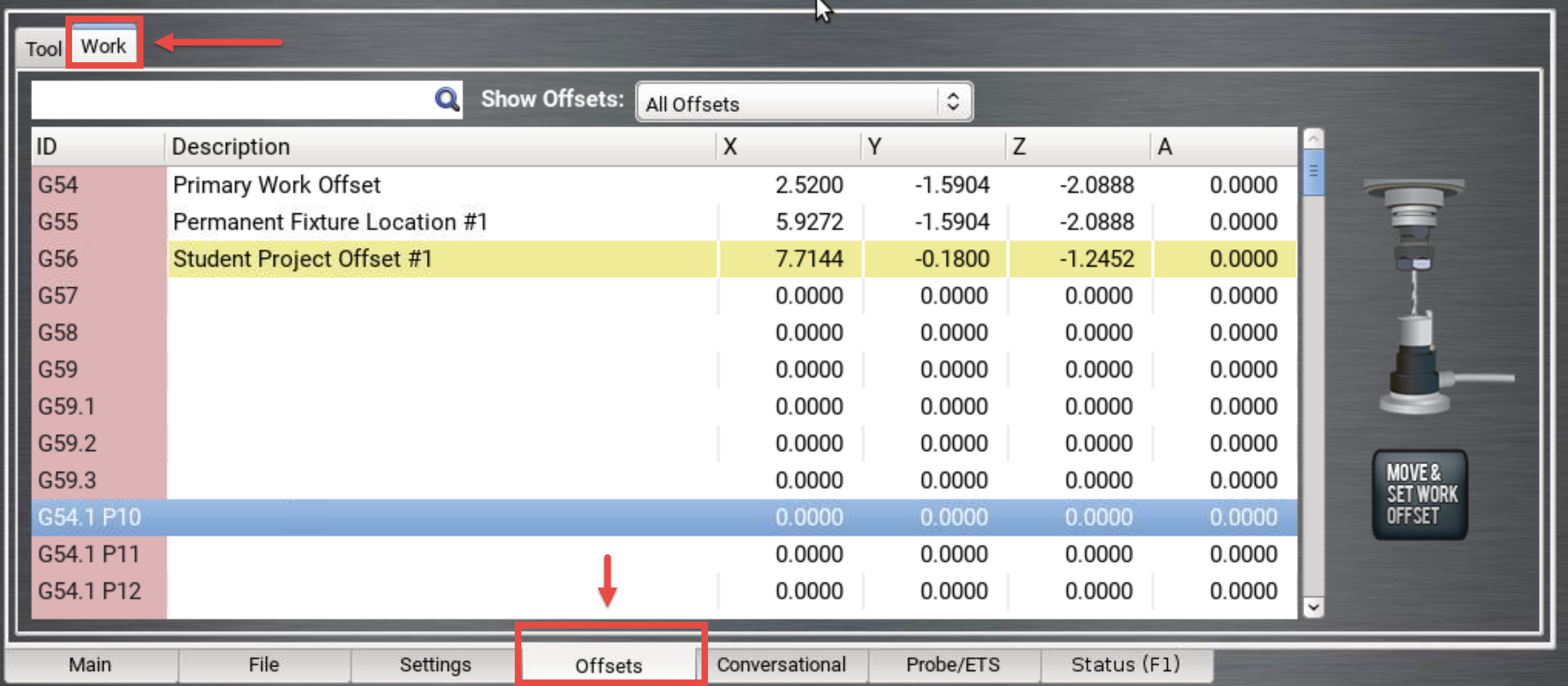Viewport: 1568px width, 686px height.
Task: Show the Status (F1) tab
Action: point(1125,664)
